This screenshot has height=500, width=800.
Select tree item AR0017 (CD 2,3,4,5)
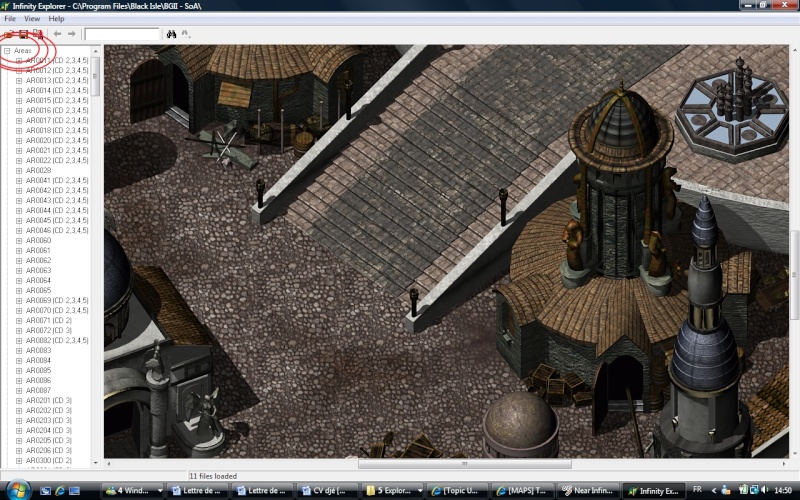click(x=57, y=120)
